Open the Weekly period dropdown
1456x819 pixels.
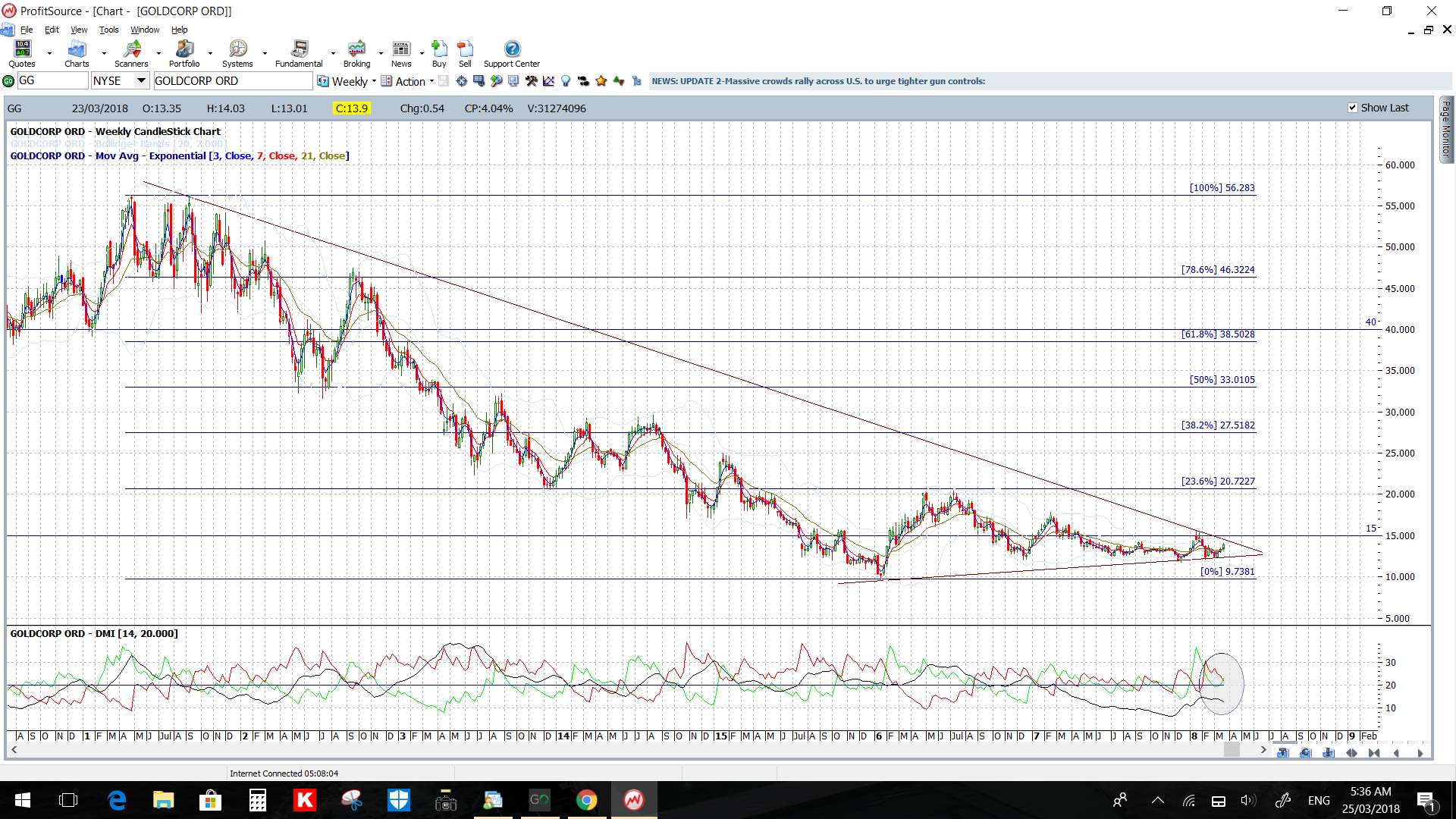click(374, 81)
